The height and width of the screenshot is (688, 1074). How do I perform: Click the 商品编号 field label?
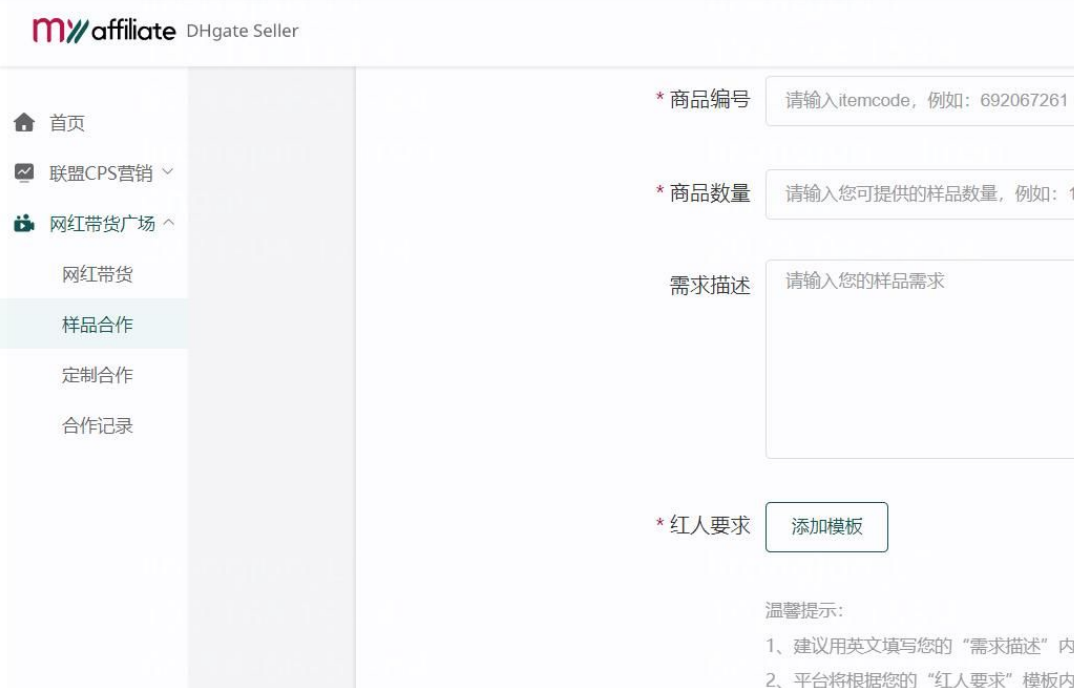[x=710, y=100]
